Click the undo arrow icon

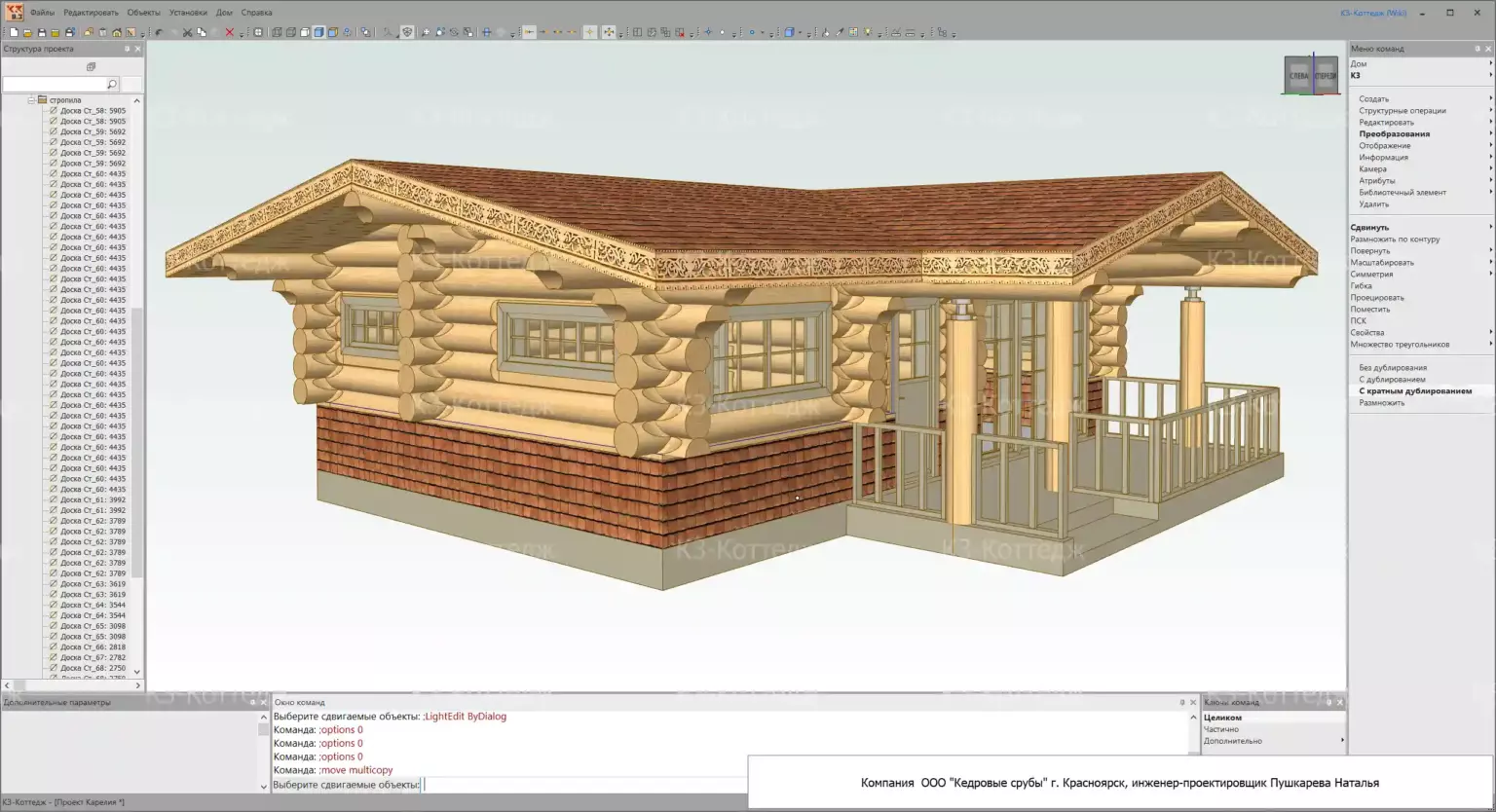pyautogui.click(x=159, y=32)
